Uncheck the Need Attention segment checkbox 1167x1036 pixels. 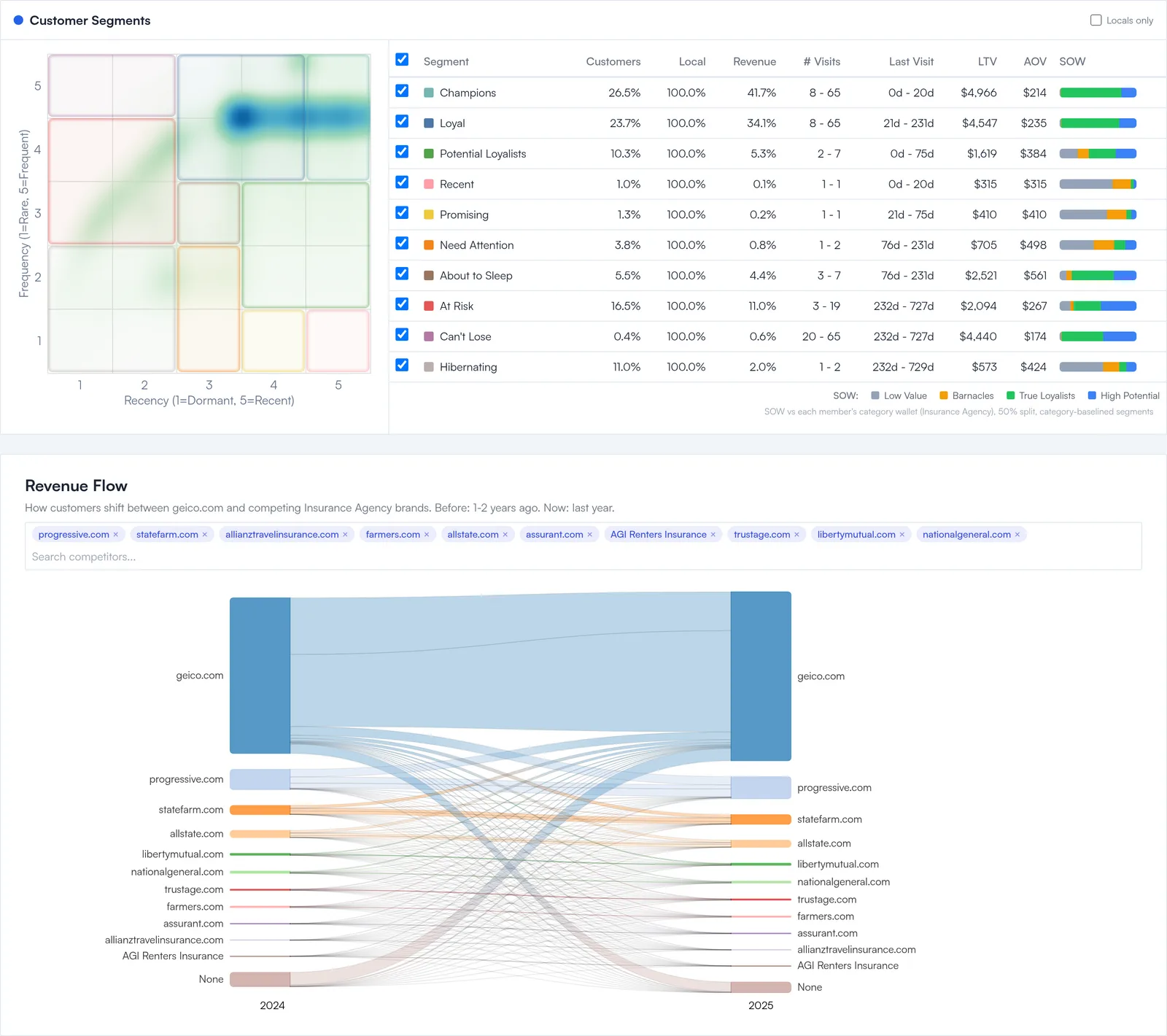tap(402, 243)
